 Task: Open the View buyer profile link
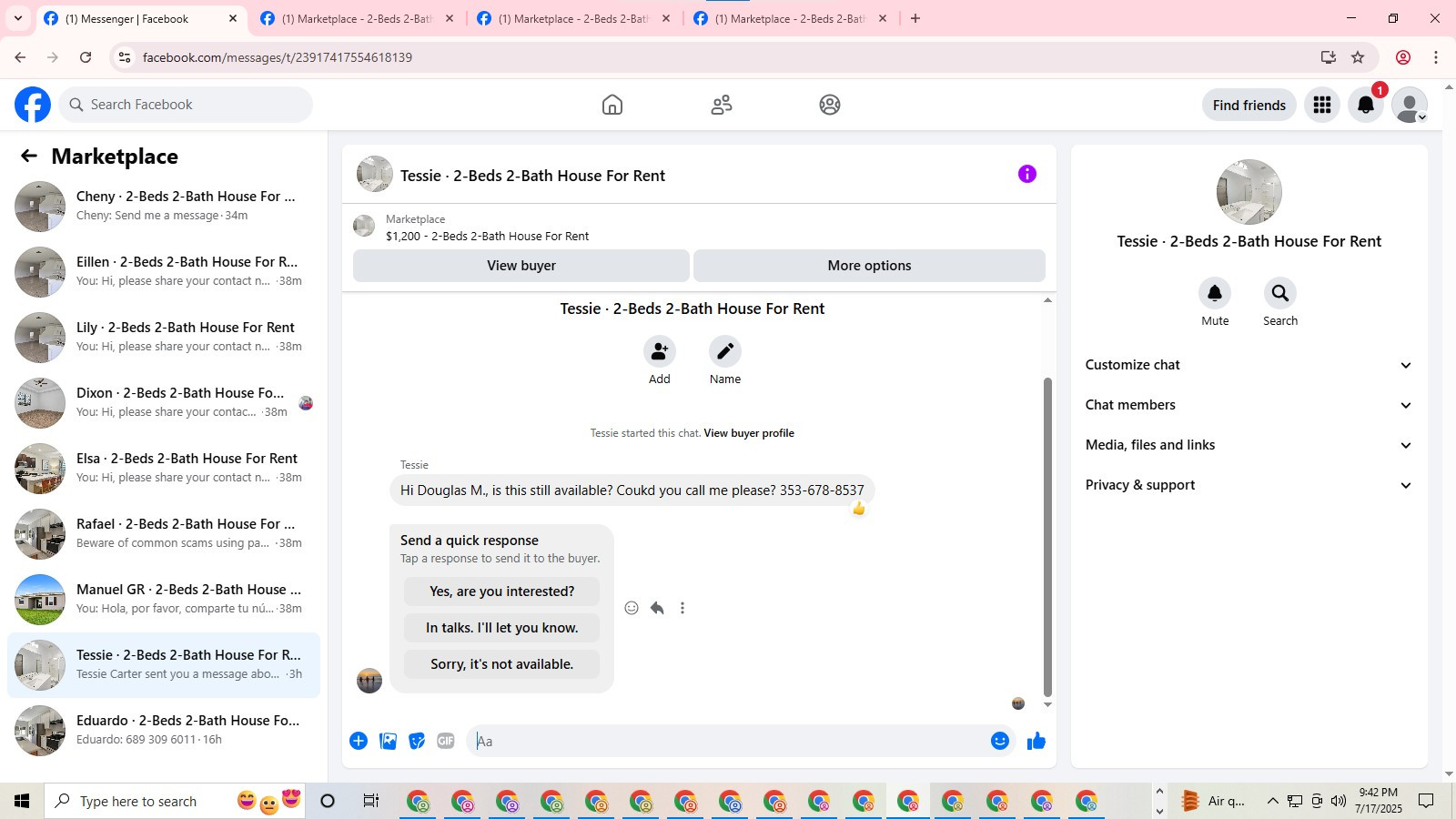tap(749, 433)
